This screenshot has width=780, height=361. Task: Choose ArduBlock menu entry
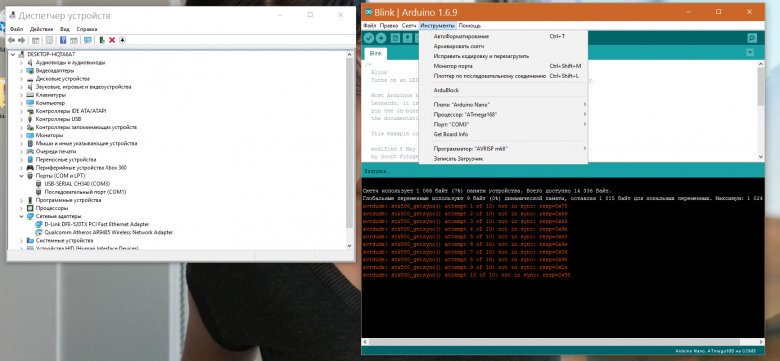click(x=503, y=90)
